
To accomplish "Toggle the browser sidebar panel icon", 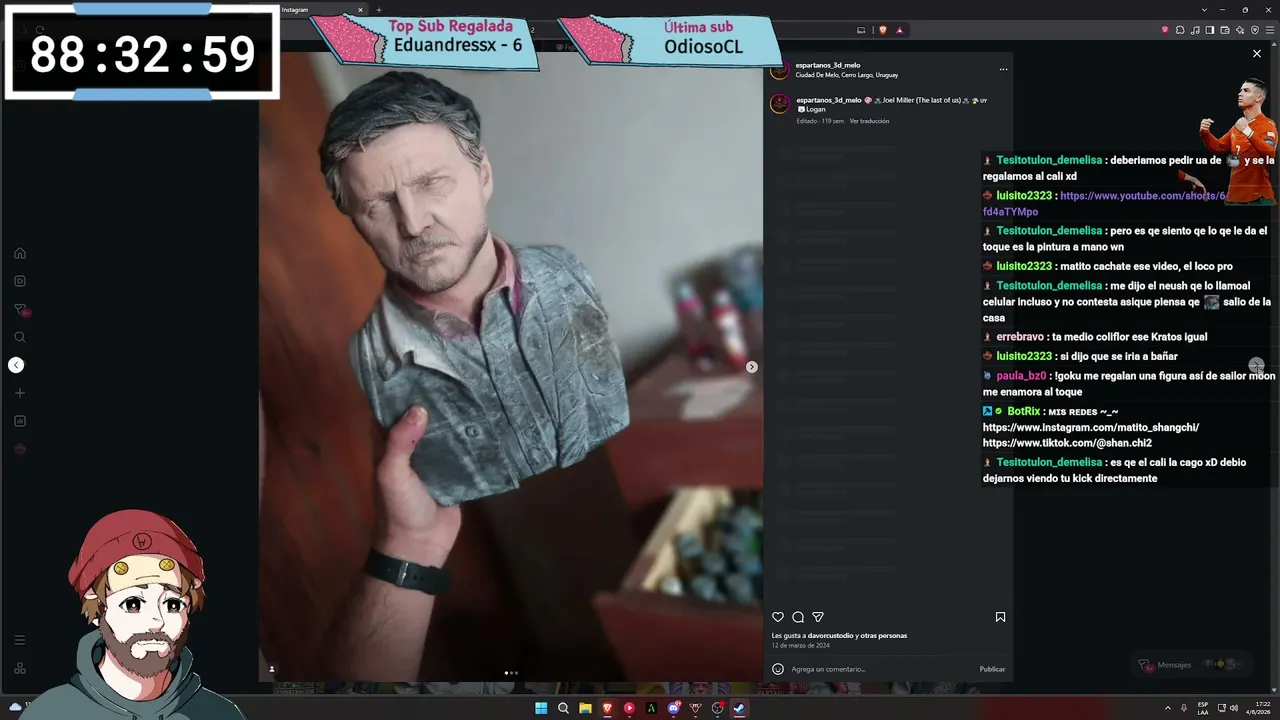I will pyautogui.click(x=1210, y=30).
